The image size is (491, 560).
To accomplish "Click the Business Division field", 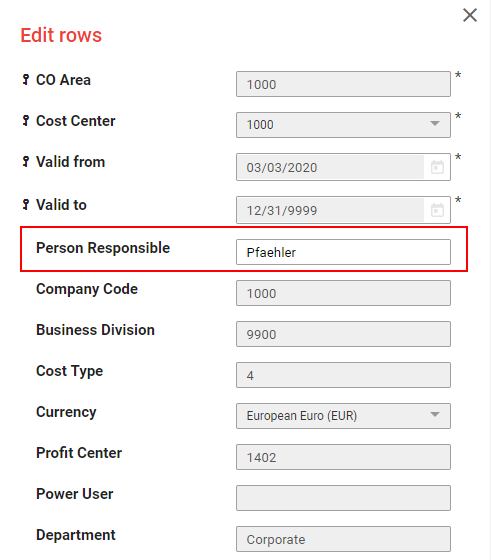I will (x=343, y=334).
